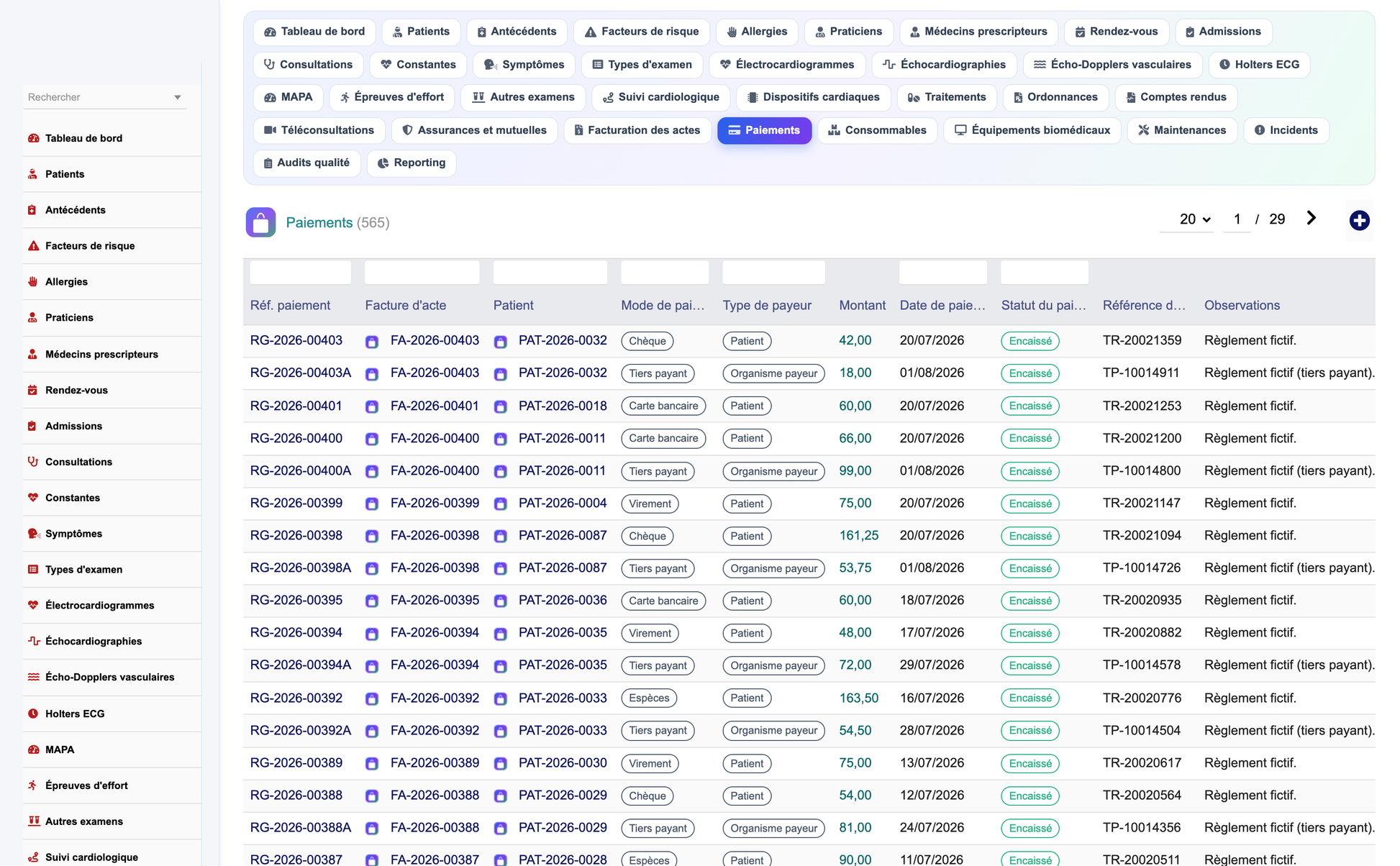
Task: Open the Équipements biomédicaux tab
Action: click(x=1032, y=130)
